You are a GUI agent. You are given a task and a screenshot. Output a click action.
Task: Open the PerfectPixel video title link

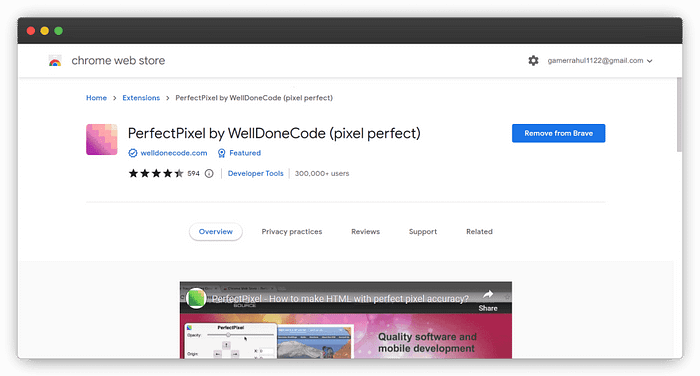point(340,298)
